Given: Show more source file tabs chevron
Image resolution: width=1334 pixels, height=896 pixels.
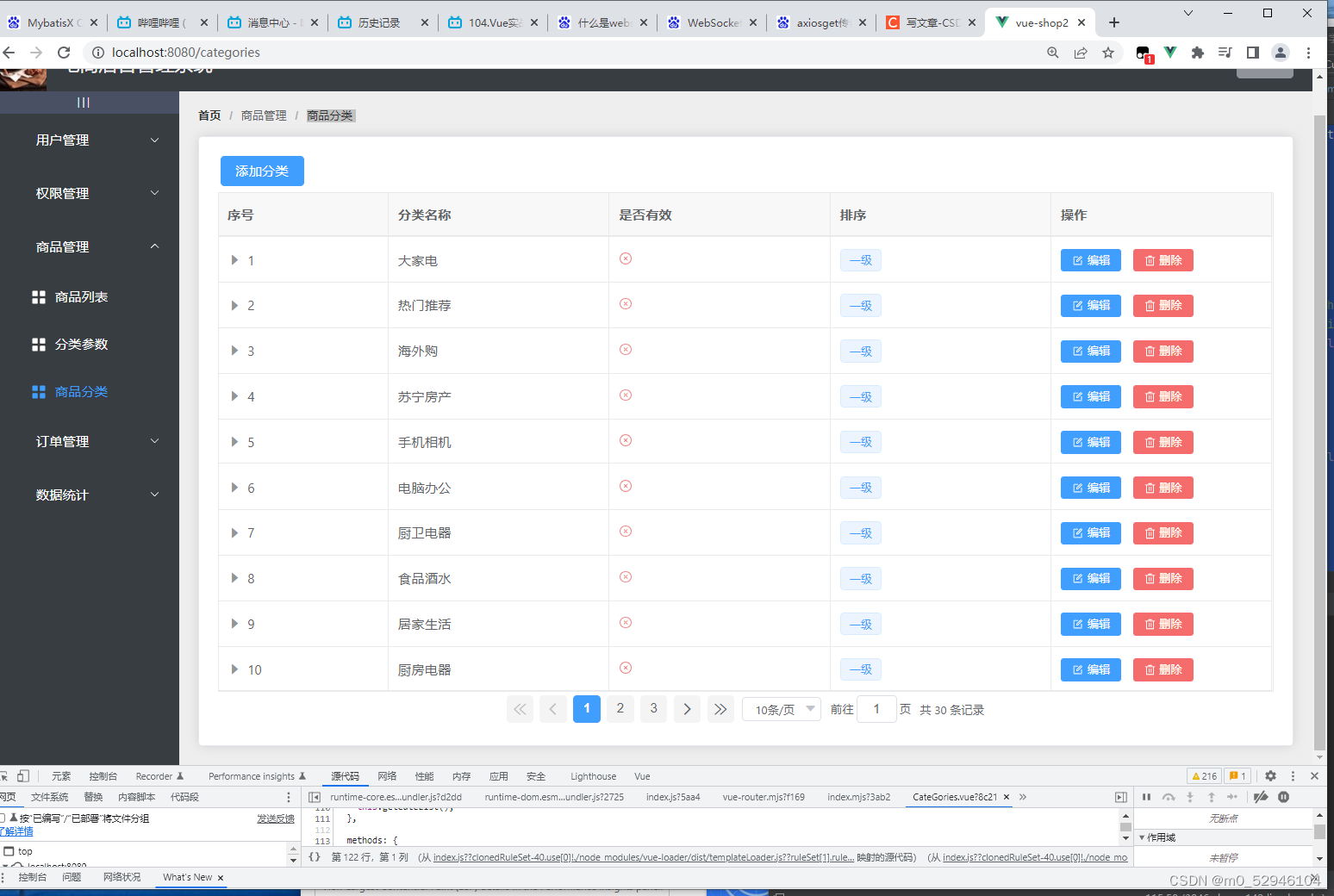Looking at the screenshot, I should click(x=1023, y=797).
